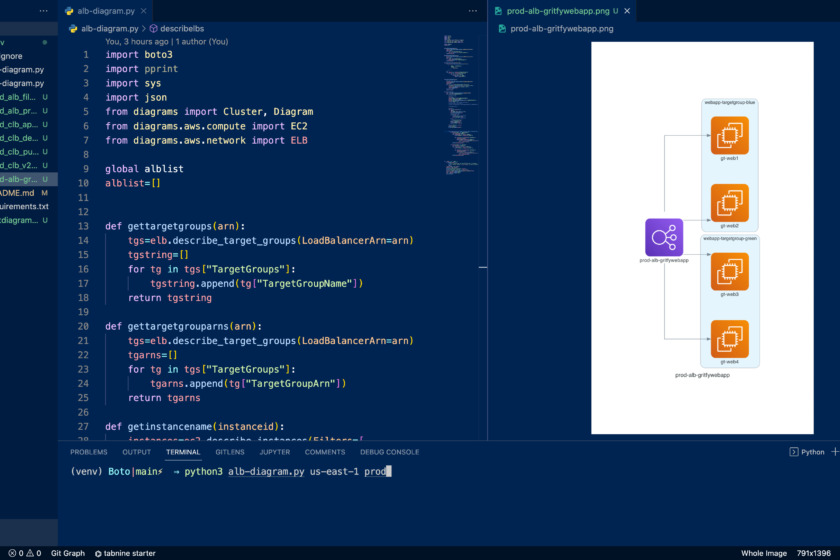The height and width of the screenshot is (560, 840).
Task: Open the Explorer panel more actions ellipsis
Action: point(41,10)
